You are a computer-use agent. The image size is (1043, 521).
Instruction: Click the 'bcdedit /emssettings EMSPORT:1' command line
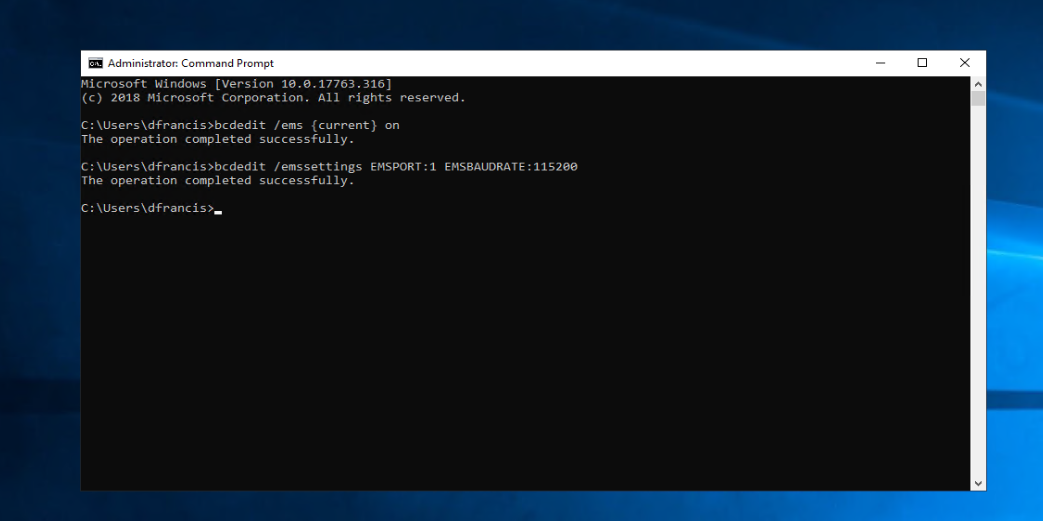tap(329, 166)
